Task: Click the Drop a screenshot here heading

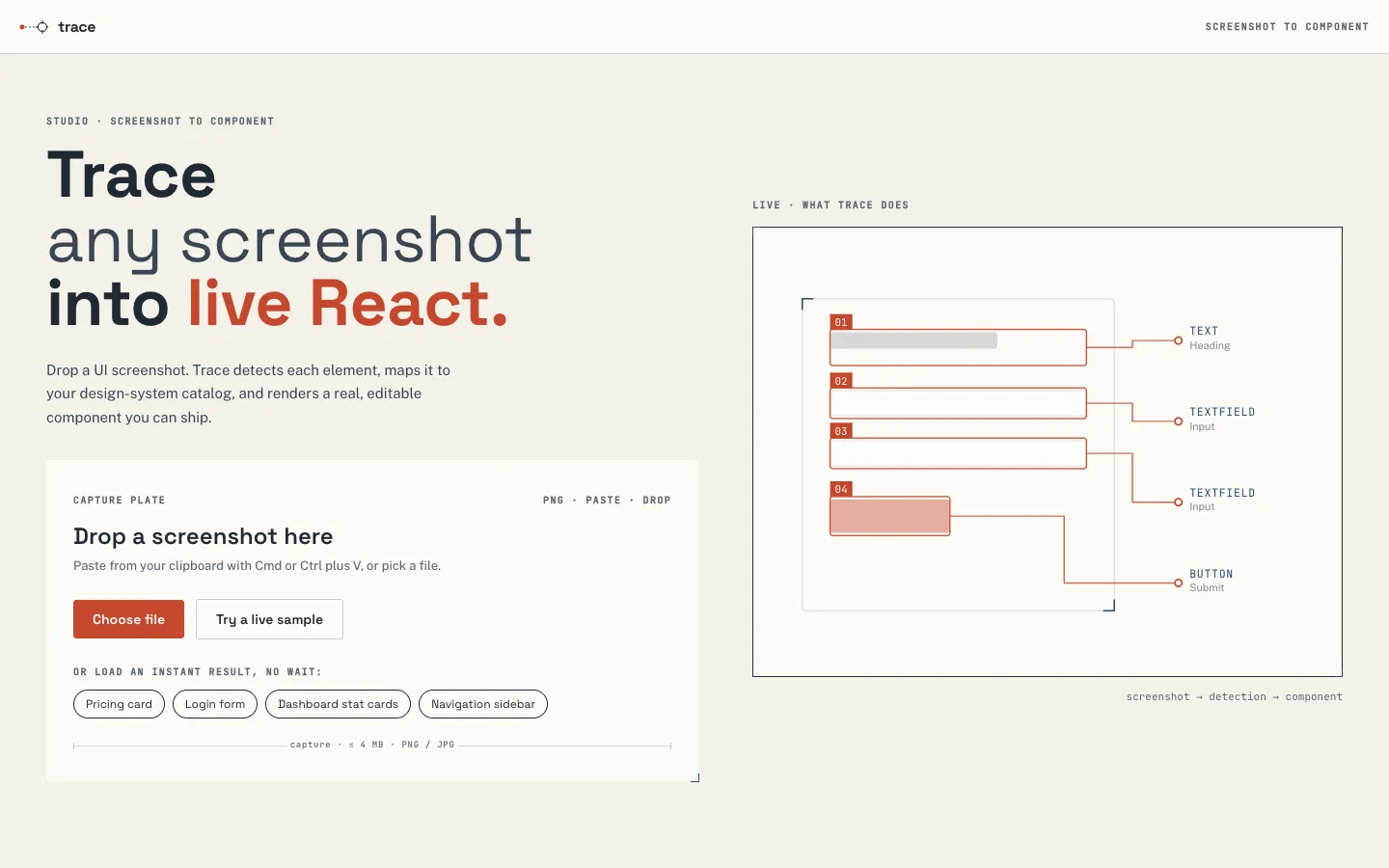Action: tap(204, 536)
